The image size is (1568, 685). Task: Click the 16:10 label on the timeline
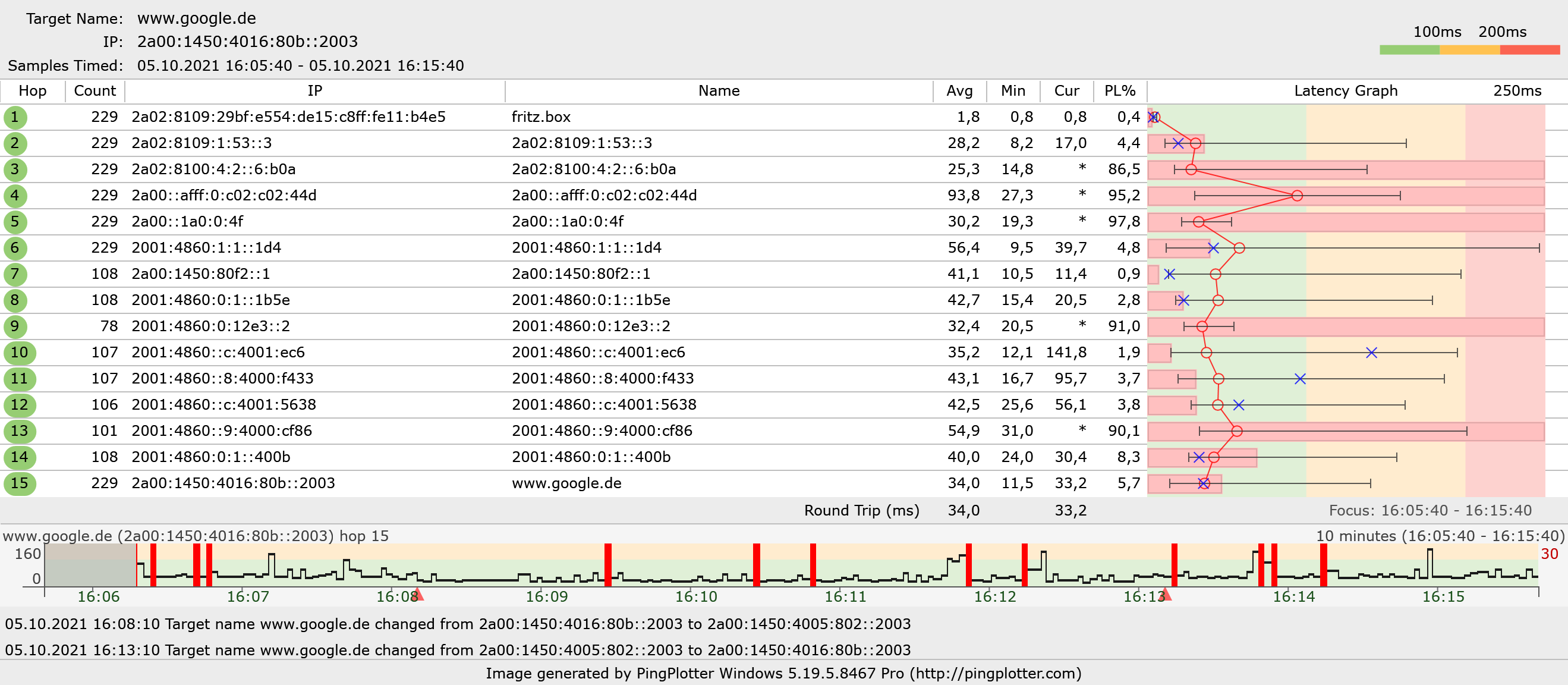tap(696, 596)
